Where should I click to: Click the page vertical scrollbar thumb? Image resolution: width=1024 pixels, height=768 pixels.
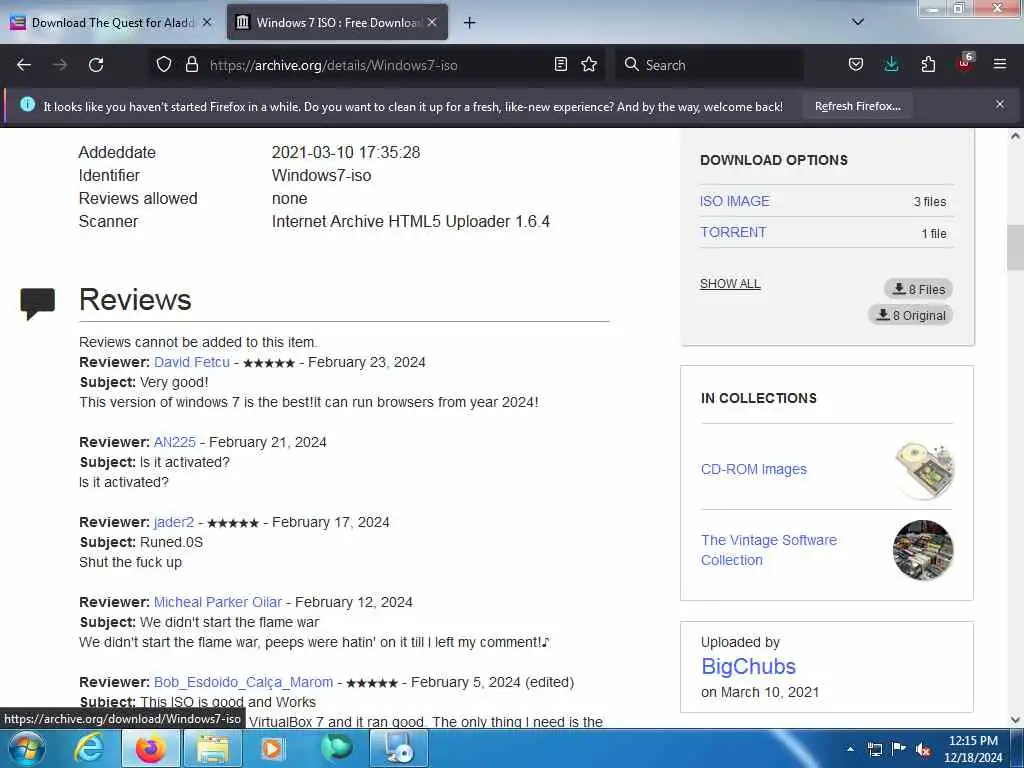tap(1015, 247)
